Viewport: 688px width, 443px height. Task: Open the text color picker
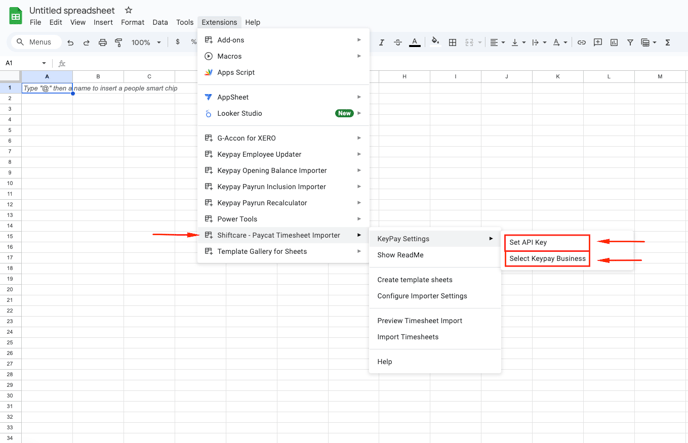[415, 43]
